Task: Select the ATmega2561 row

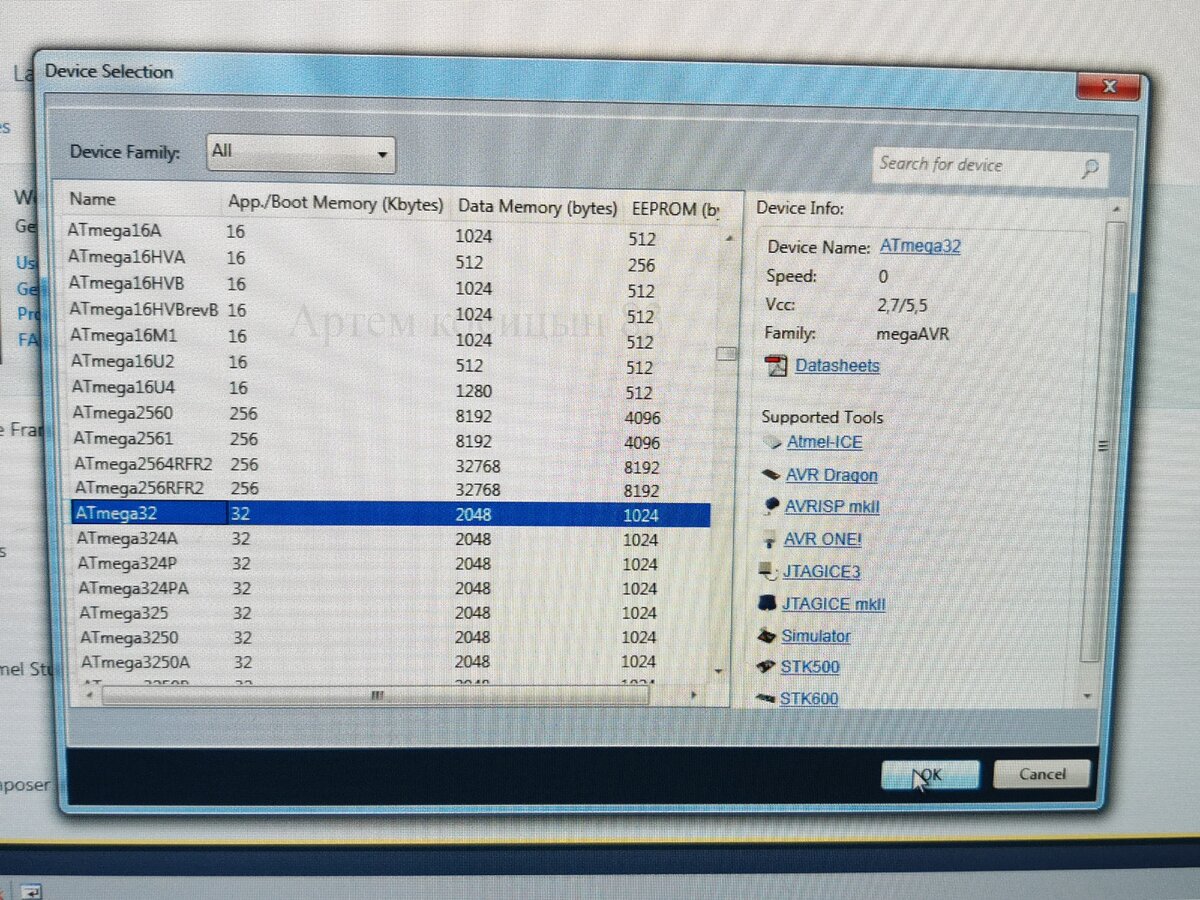Action: click(389, 439)
